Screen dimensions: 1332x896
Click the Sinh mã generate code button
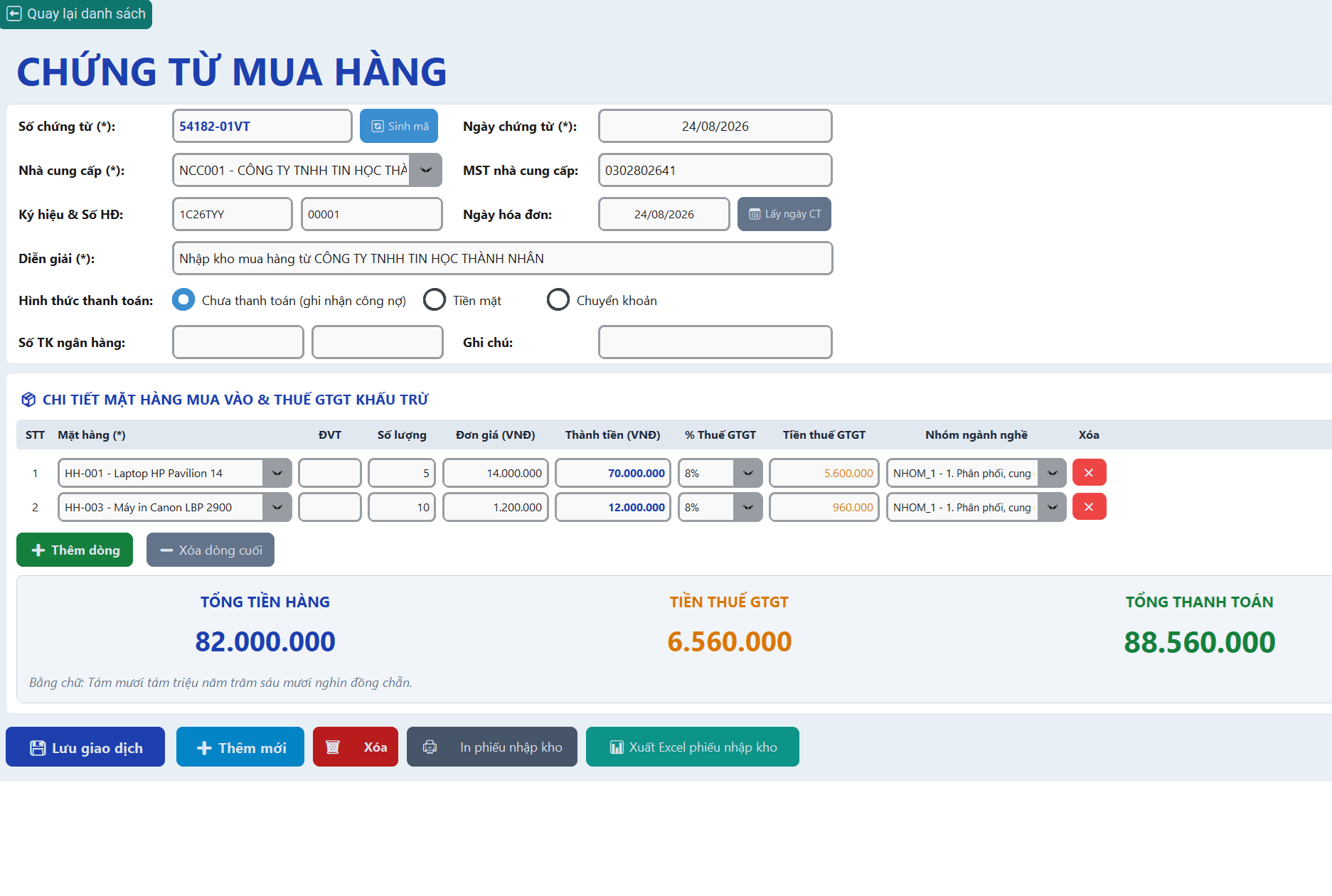(x=399, y=126)
